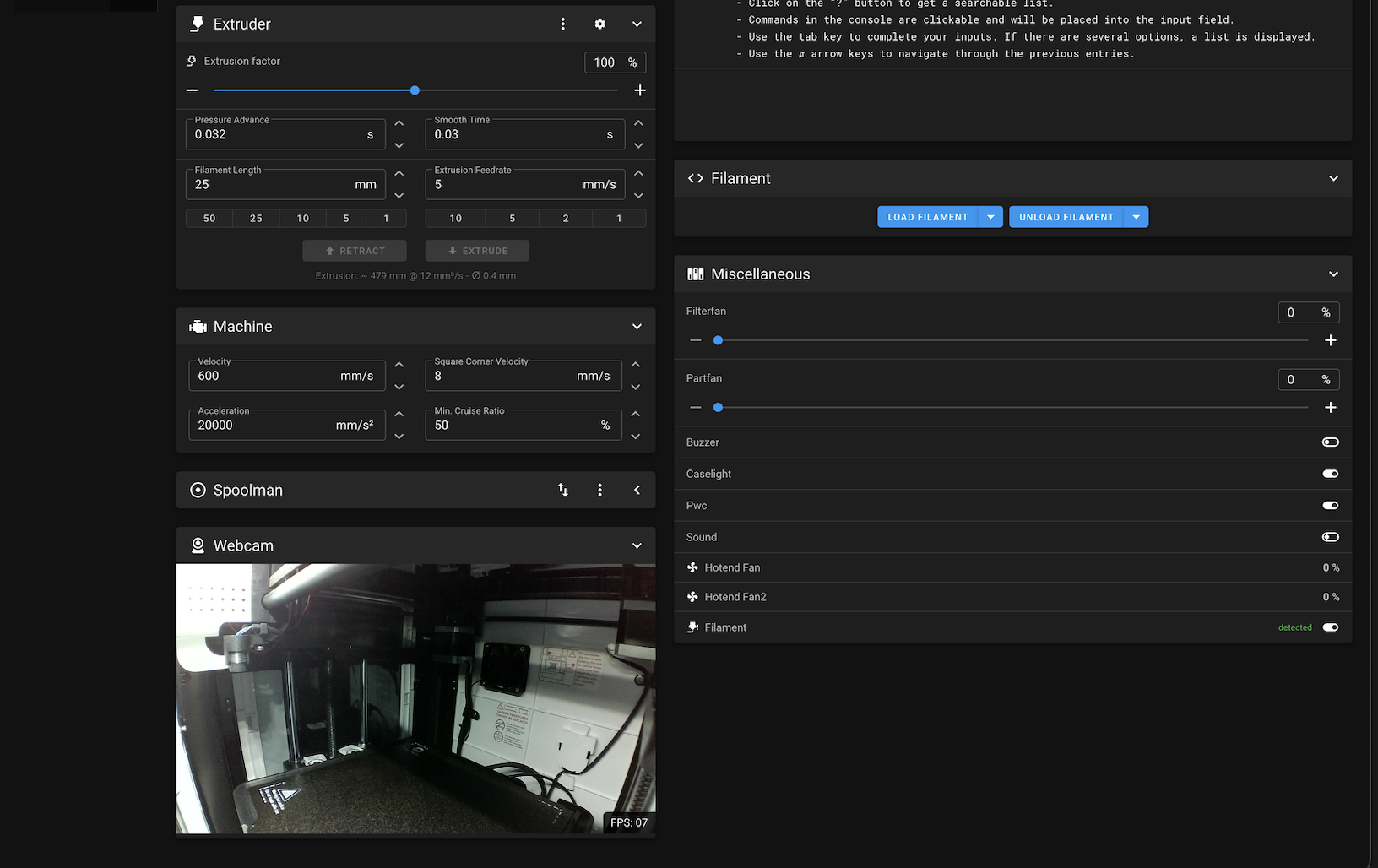The height and width of the screenshot is (868, 1378).
Task: Edit the Smooth Time field
Action: 524,133
